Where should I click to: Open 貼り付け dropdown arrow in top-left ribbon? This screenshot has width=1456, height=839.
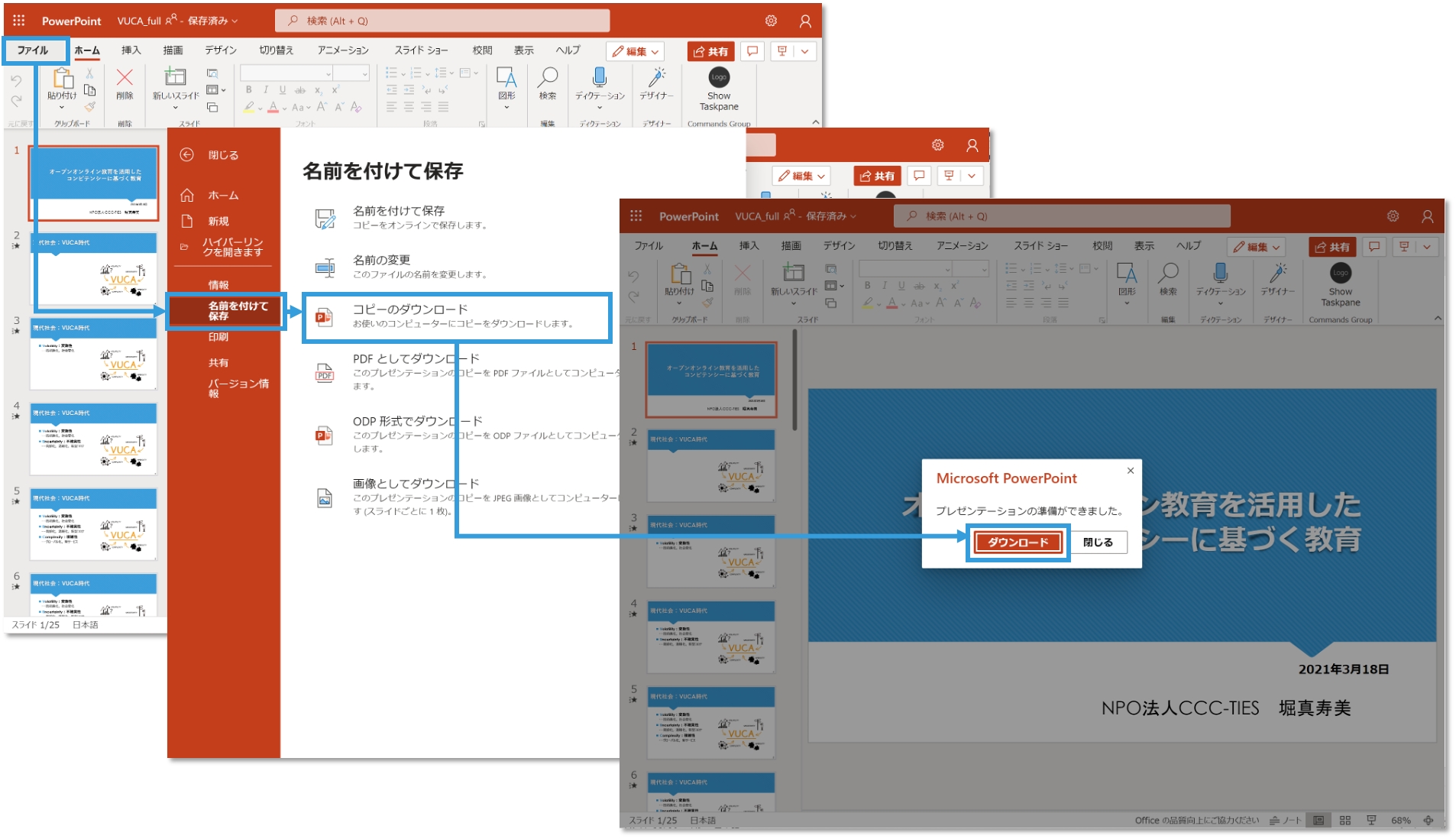tap(62, 108)
